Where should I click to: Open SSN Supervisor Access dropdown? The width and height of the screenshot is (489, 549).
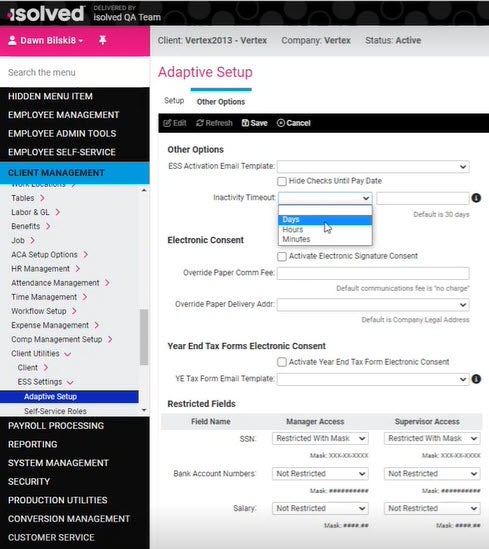point(432,438)
